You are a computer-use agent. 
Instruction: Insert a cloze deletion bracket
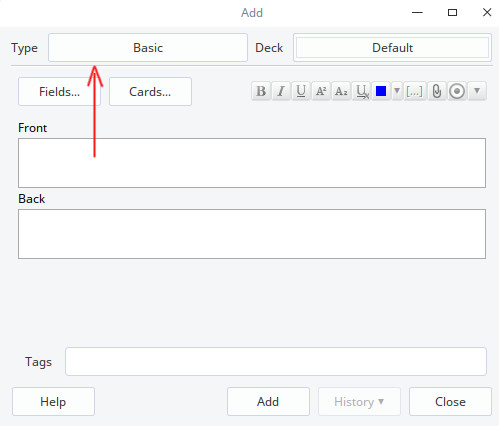point(414,91)
